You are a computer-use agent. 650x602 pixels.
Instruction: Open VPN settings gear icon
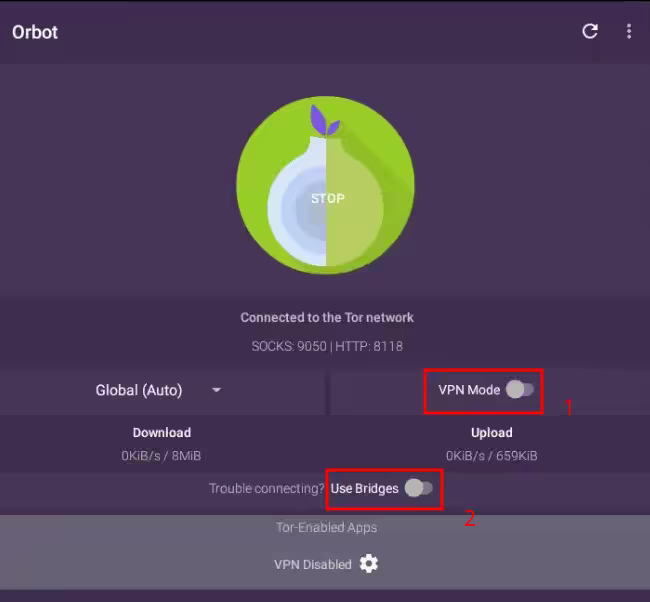(369, 563)
